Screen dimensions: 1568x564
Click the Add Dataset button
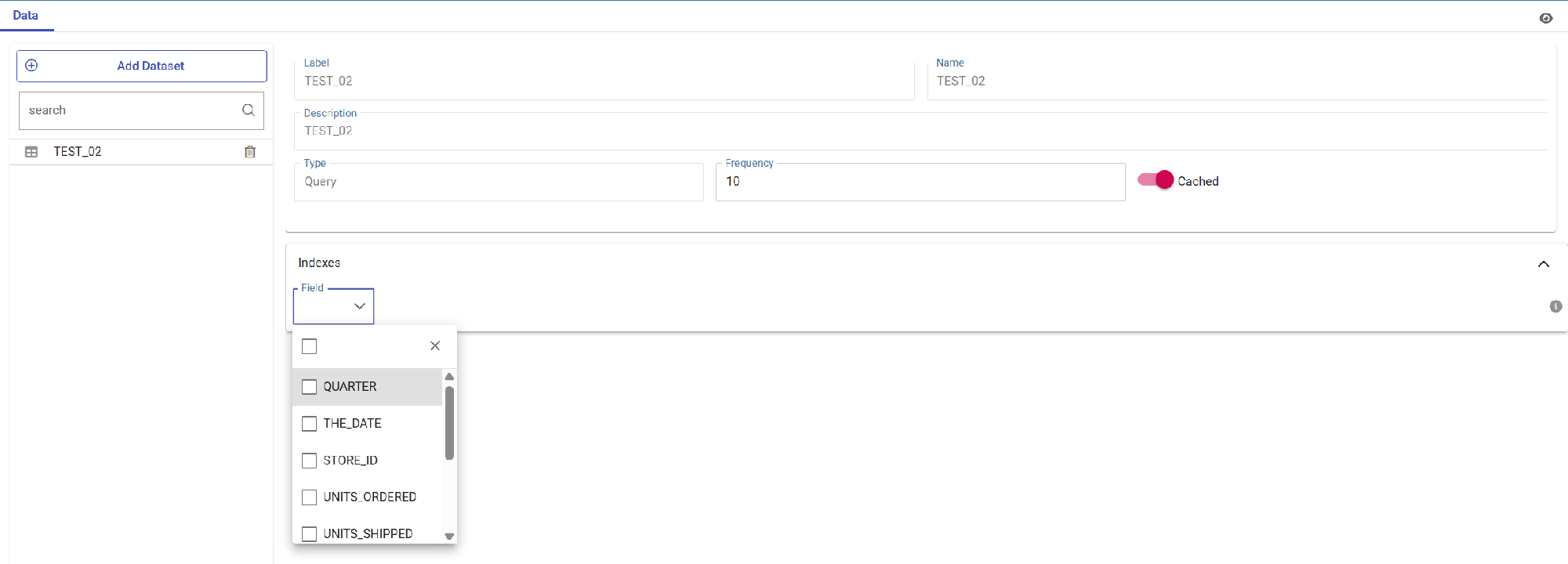click(142, 66)
